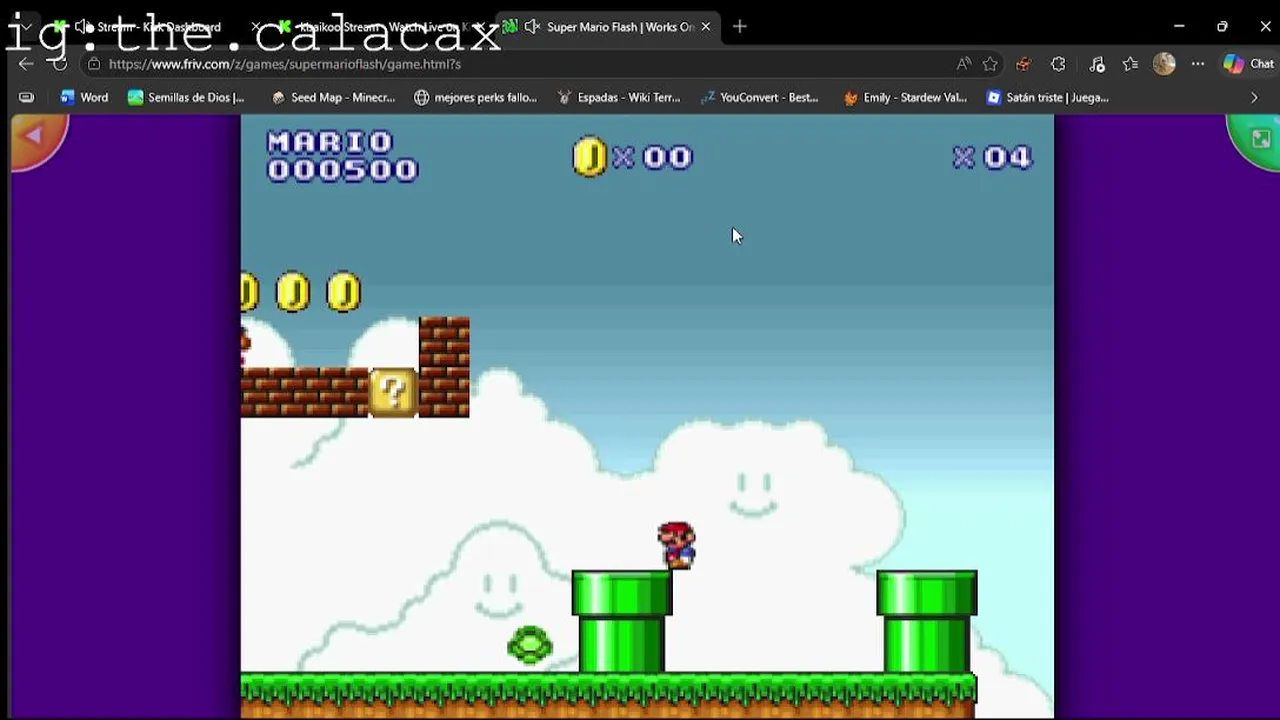Click the site info lock icon

(x=93, y=64)
